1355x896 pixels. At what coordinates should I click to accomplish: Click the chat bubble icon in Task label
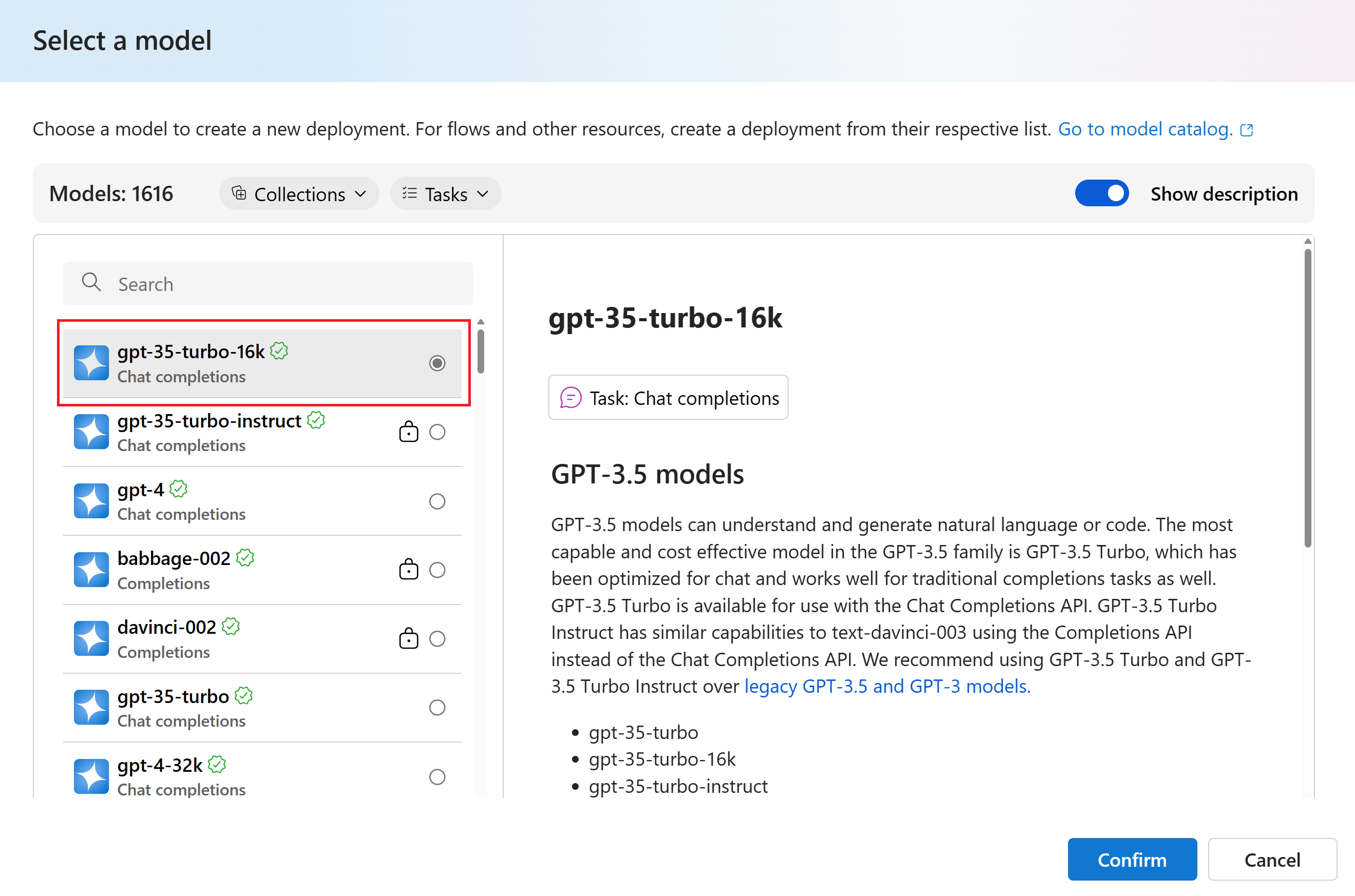point(570,397)
